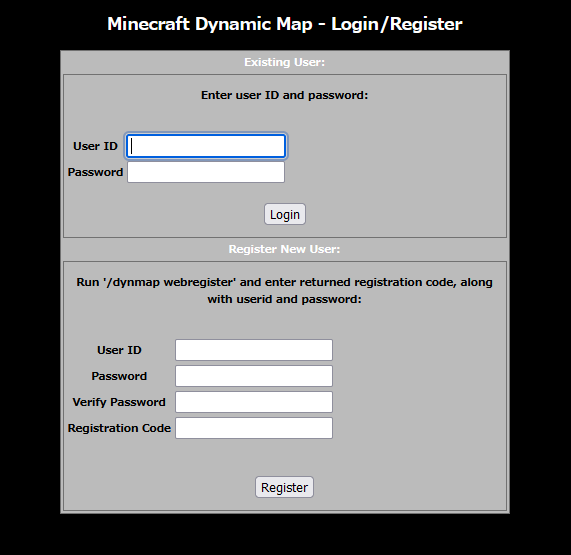Viewport: 571px width, 555px height.
Task: Click the page title "Minecraft Dynamic Map - Login/Register"
Action: point(285,24)
